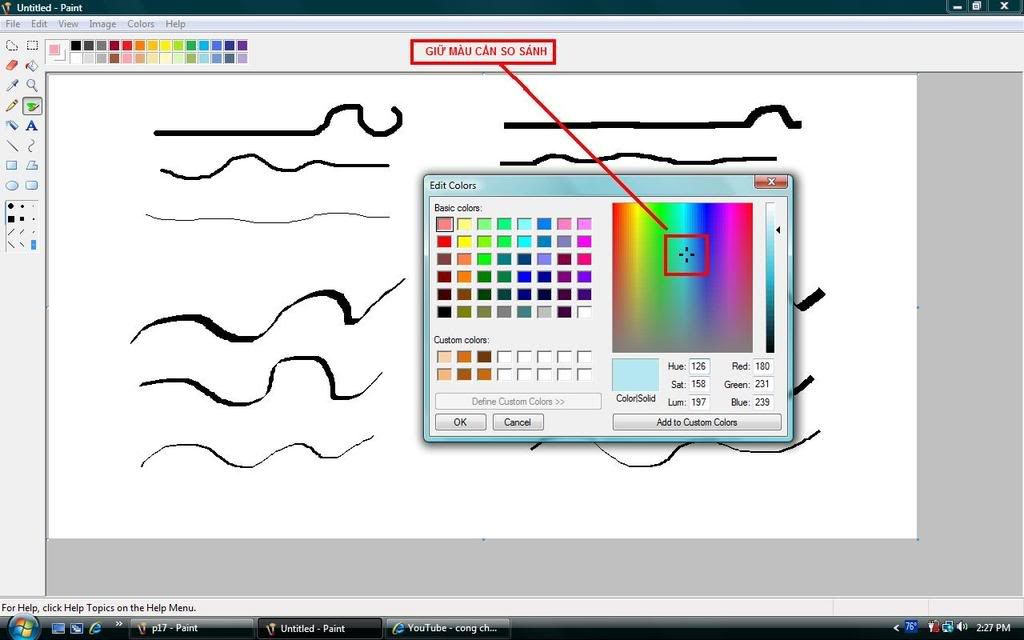Click the Red value field
The image size is (1024, 640).
pyautogui.click(x=763, y=366)
